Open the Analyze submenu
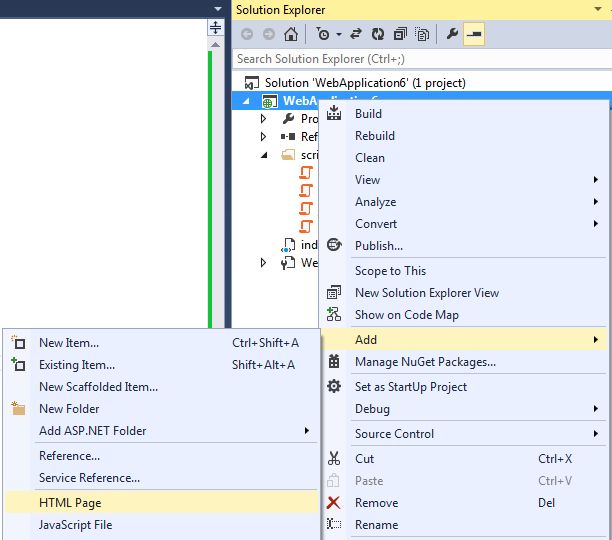 tap(464, 202)
